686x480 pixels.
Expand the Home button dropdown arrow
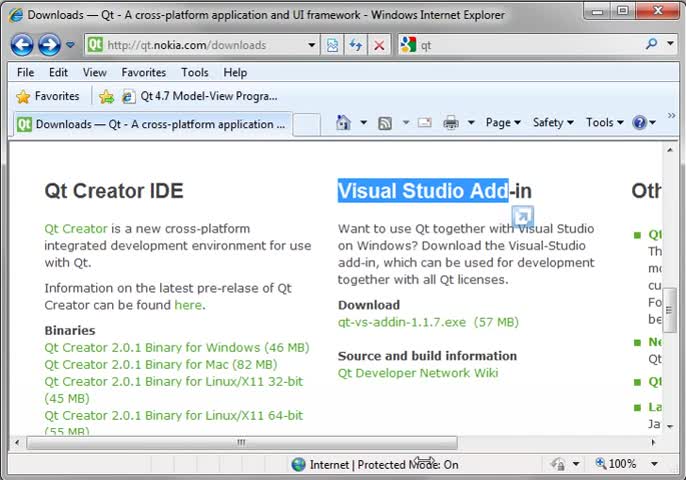click(364, 123)
